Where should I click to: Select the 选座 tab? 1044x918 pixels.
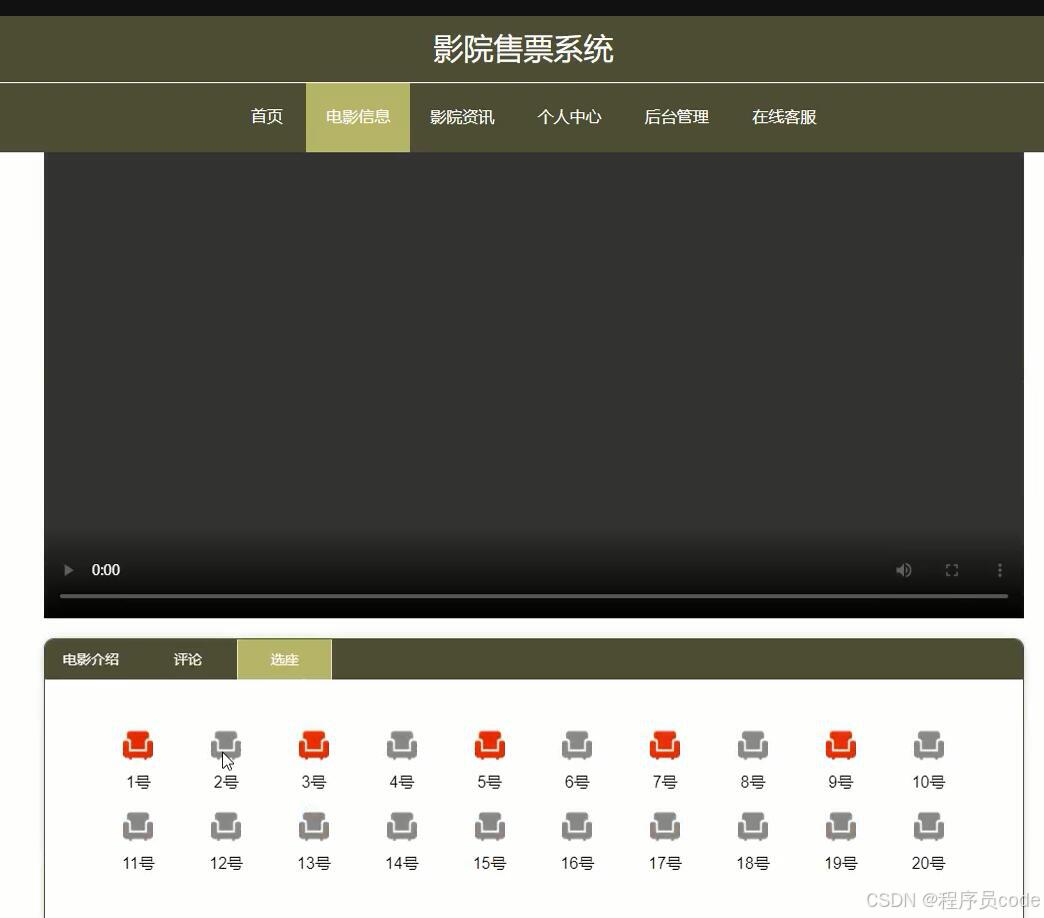tap(284, 659)
